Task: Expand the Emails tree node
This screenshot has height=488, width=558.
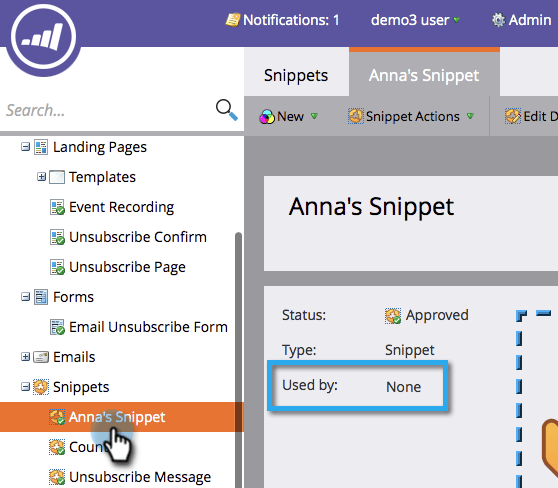Action: point(25,357)
